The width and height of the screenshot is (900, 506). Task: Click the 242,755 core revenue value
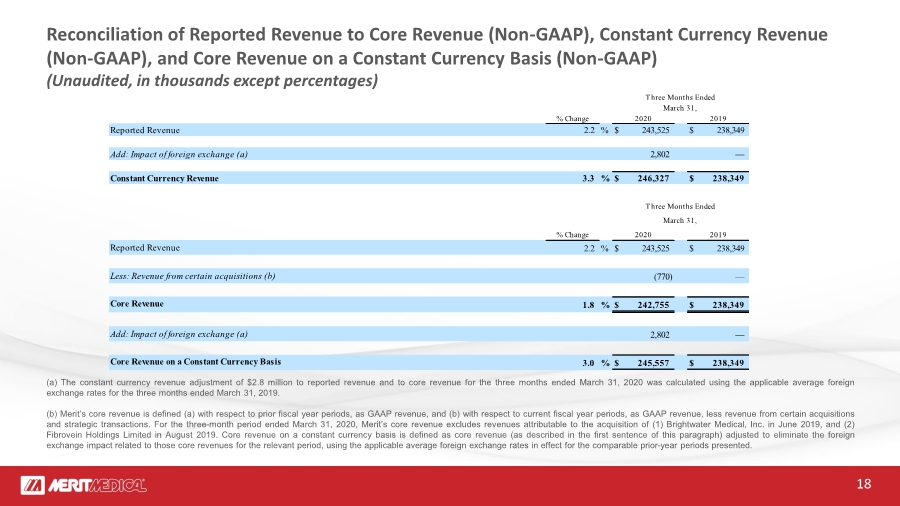tap(653, 305)
